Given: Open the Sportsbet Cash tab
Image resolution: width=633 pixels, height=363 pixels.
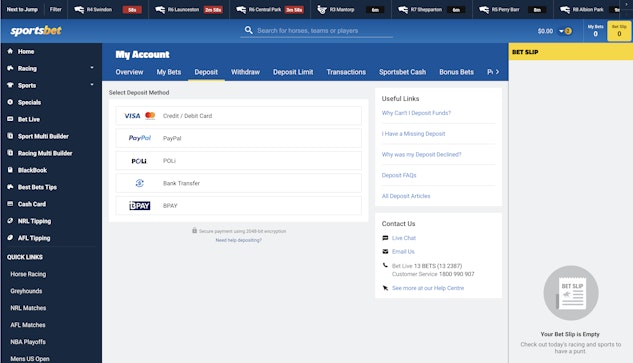Looking at the screenshot, I should 402,72.
